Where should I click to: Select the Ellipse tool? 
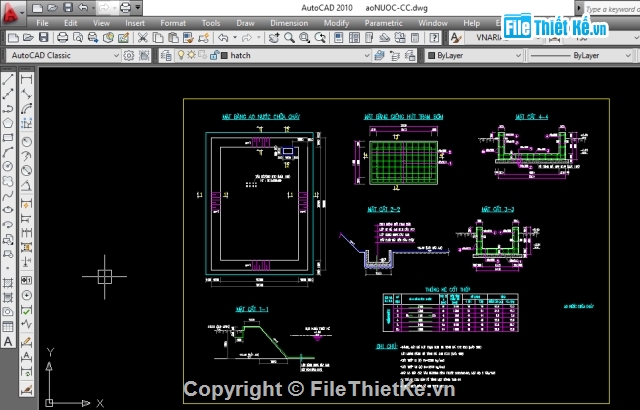click(8, 210)
